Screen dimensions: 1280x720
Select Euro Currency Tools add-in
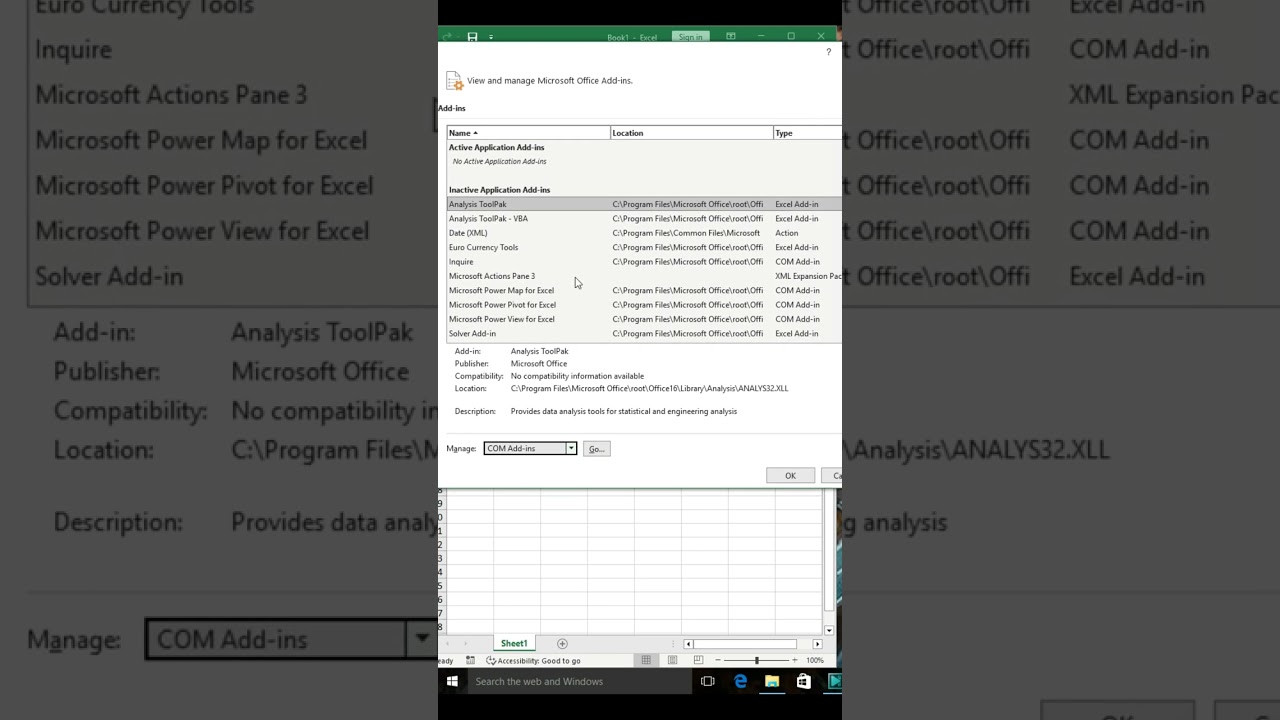(644, 247)
